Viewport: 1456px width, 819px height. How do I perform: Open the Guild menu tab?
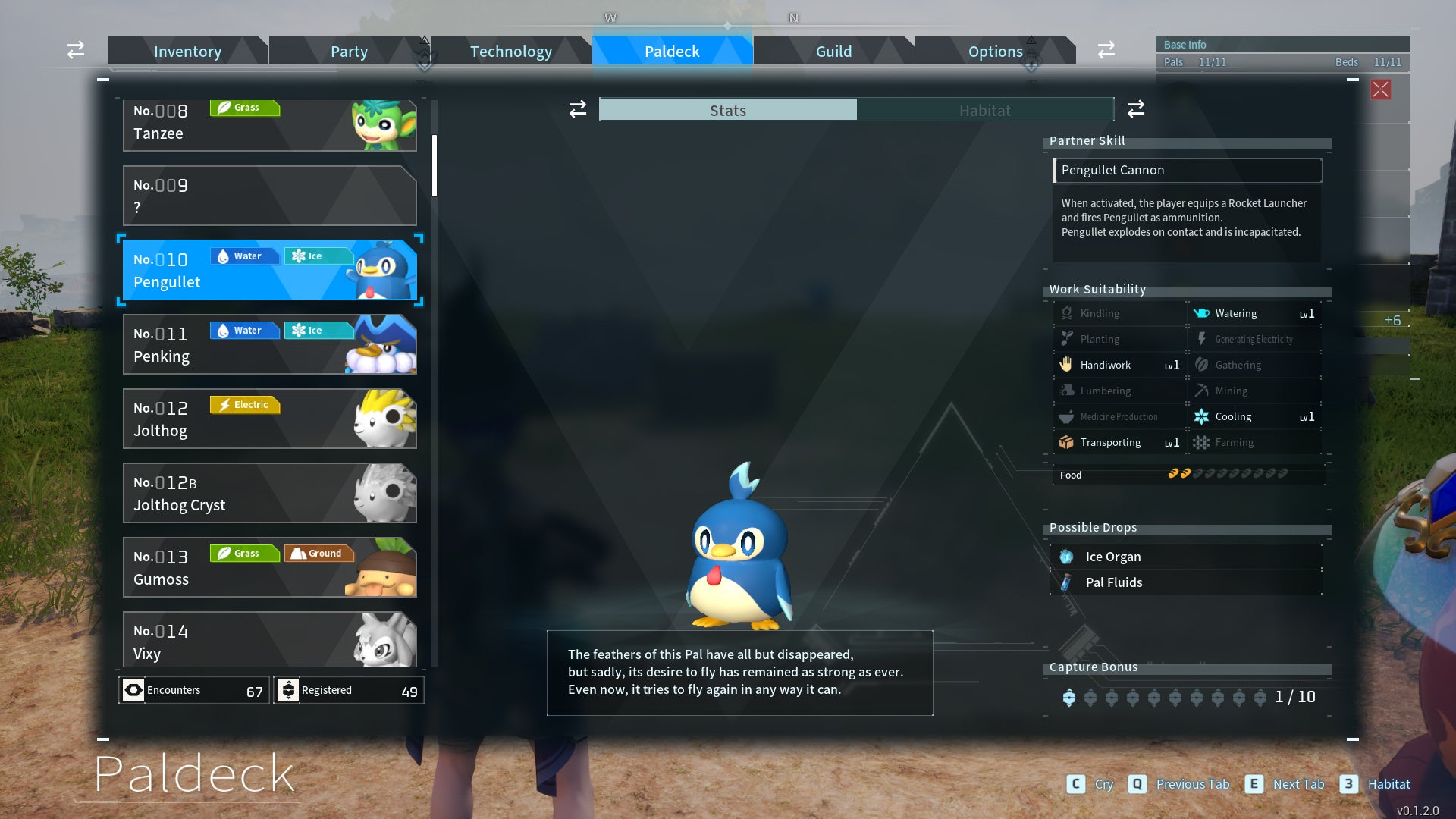pyautogui.click(x=833, y=51)
